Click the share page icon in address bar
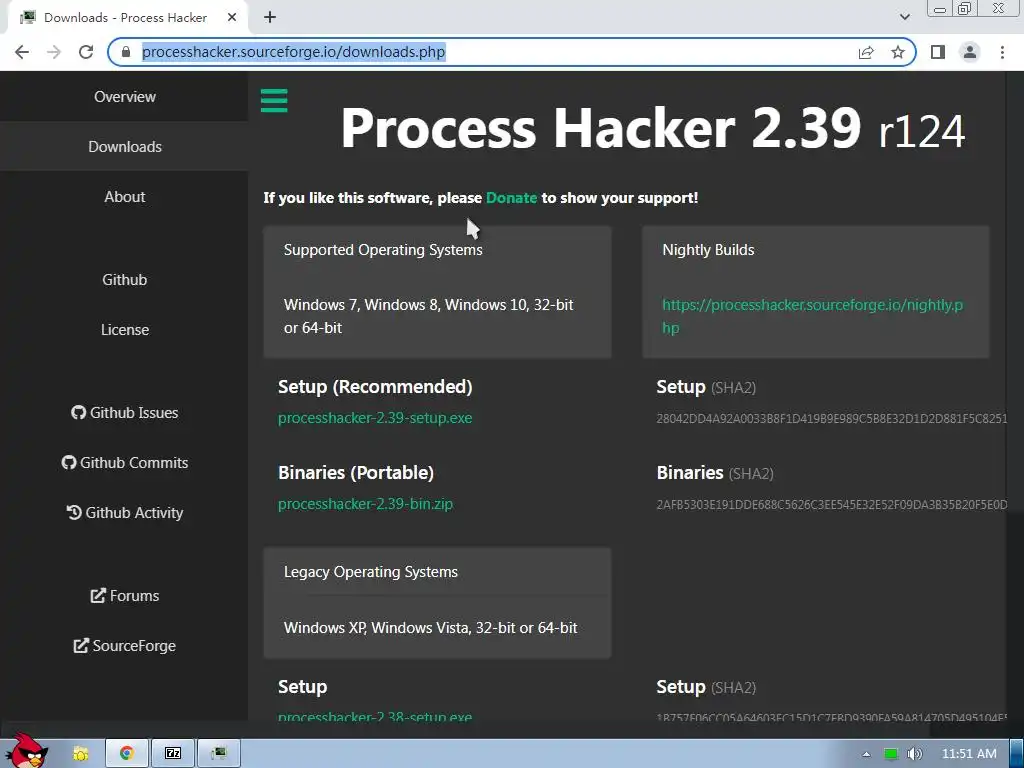This screenshot has height=768, width=1024. 866,52
